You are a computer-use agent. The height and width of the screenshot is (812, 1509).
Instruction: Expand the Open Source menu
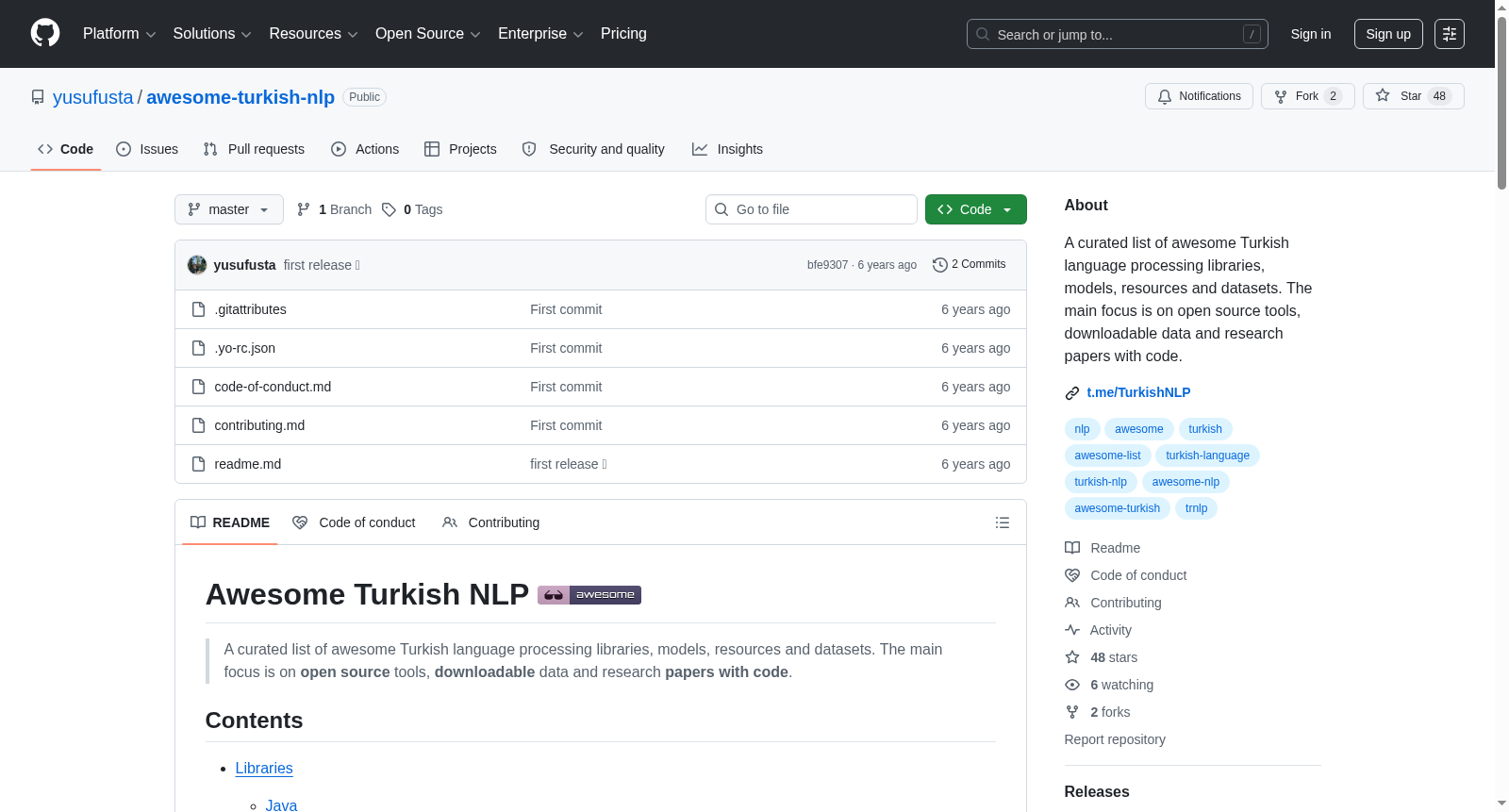click(428, 34)
